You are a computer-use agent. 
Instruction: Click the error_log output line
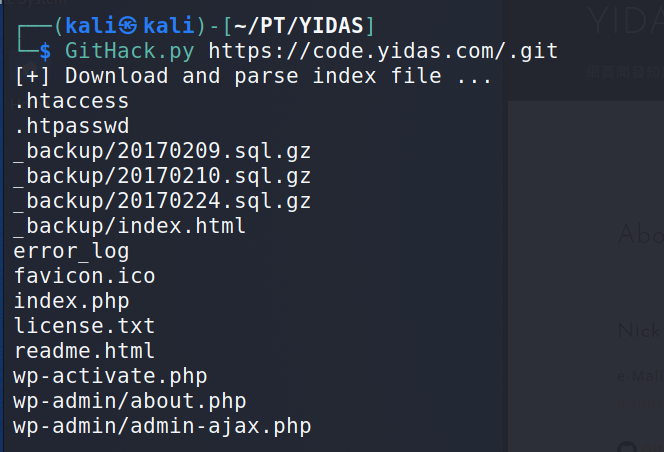[71, 252]
